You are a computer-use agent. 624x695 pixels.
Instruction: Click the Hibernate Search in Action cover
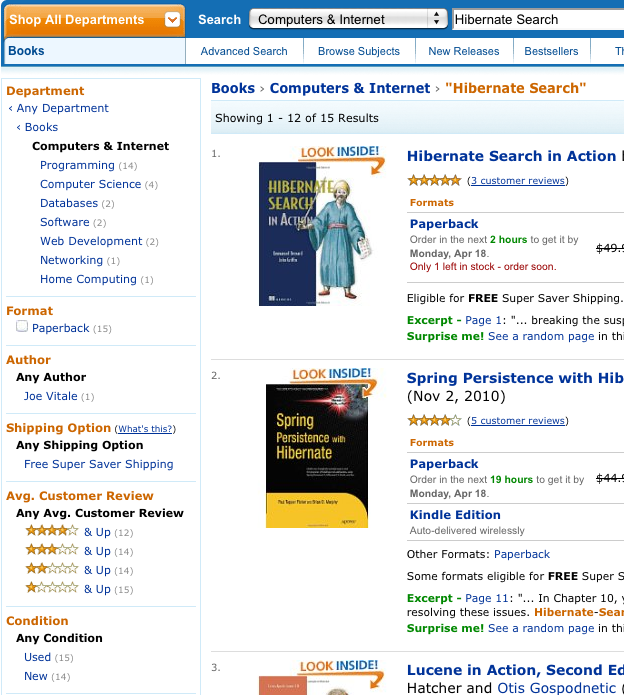click(316, 235)
